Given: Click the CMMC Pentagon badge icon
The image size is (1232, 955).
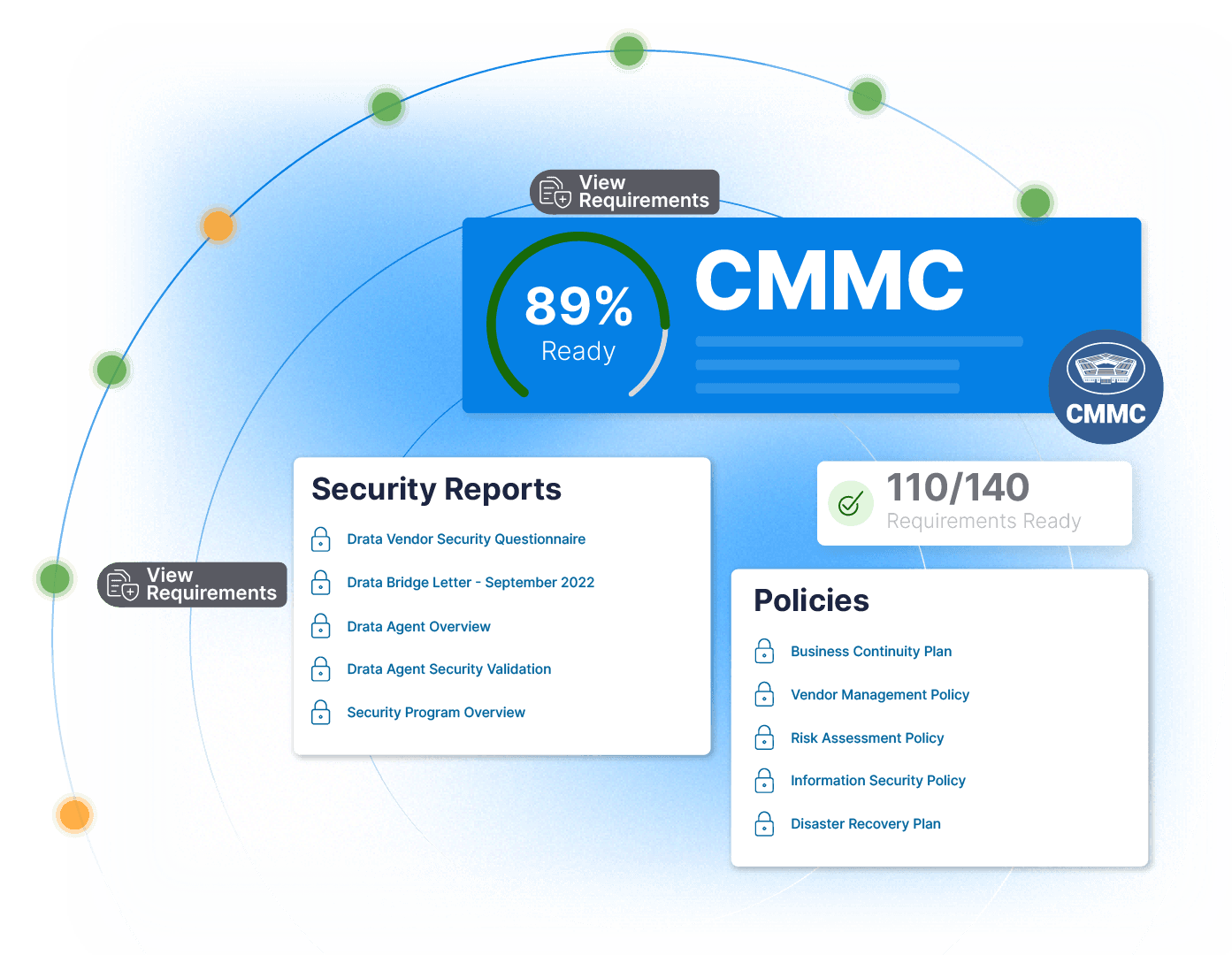Looking at the screenshot, I should (1106, 386).
